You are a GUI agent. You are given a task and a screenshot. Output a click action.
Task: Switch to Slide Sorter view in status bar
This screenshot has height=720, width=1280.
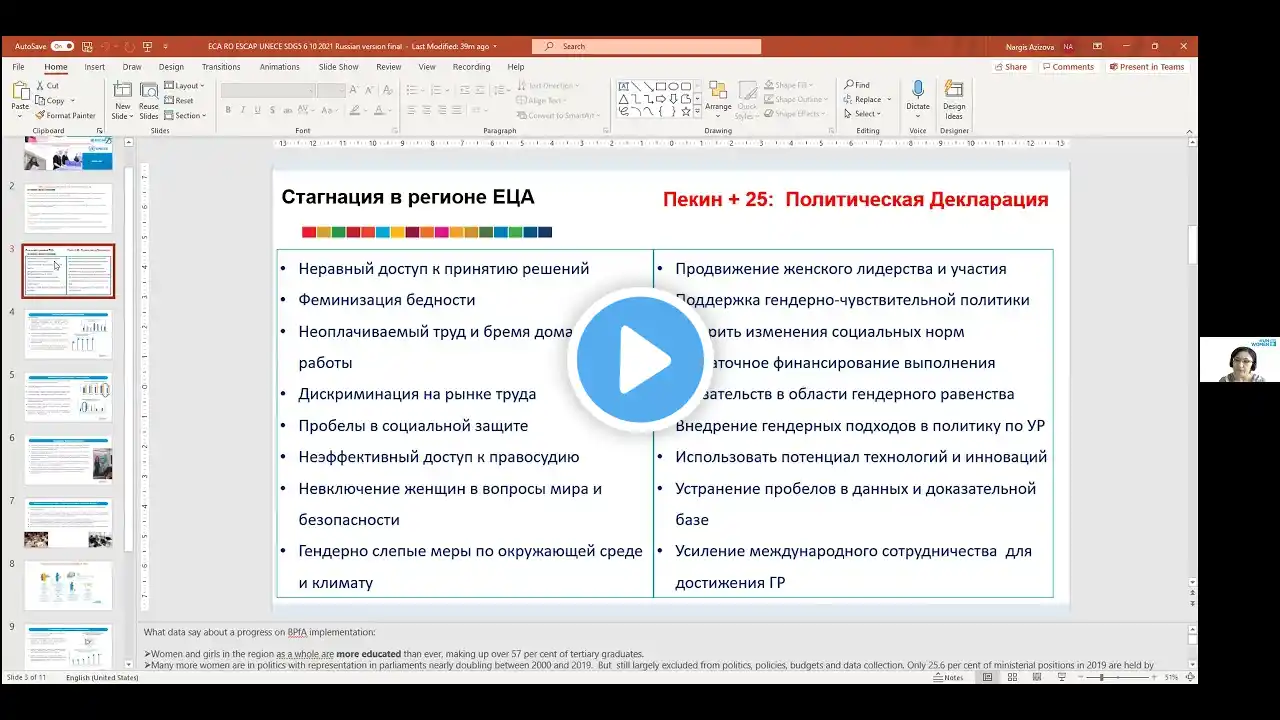pos(1012,677)
